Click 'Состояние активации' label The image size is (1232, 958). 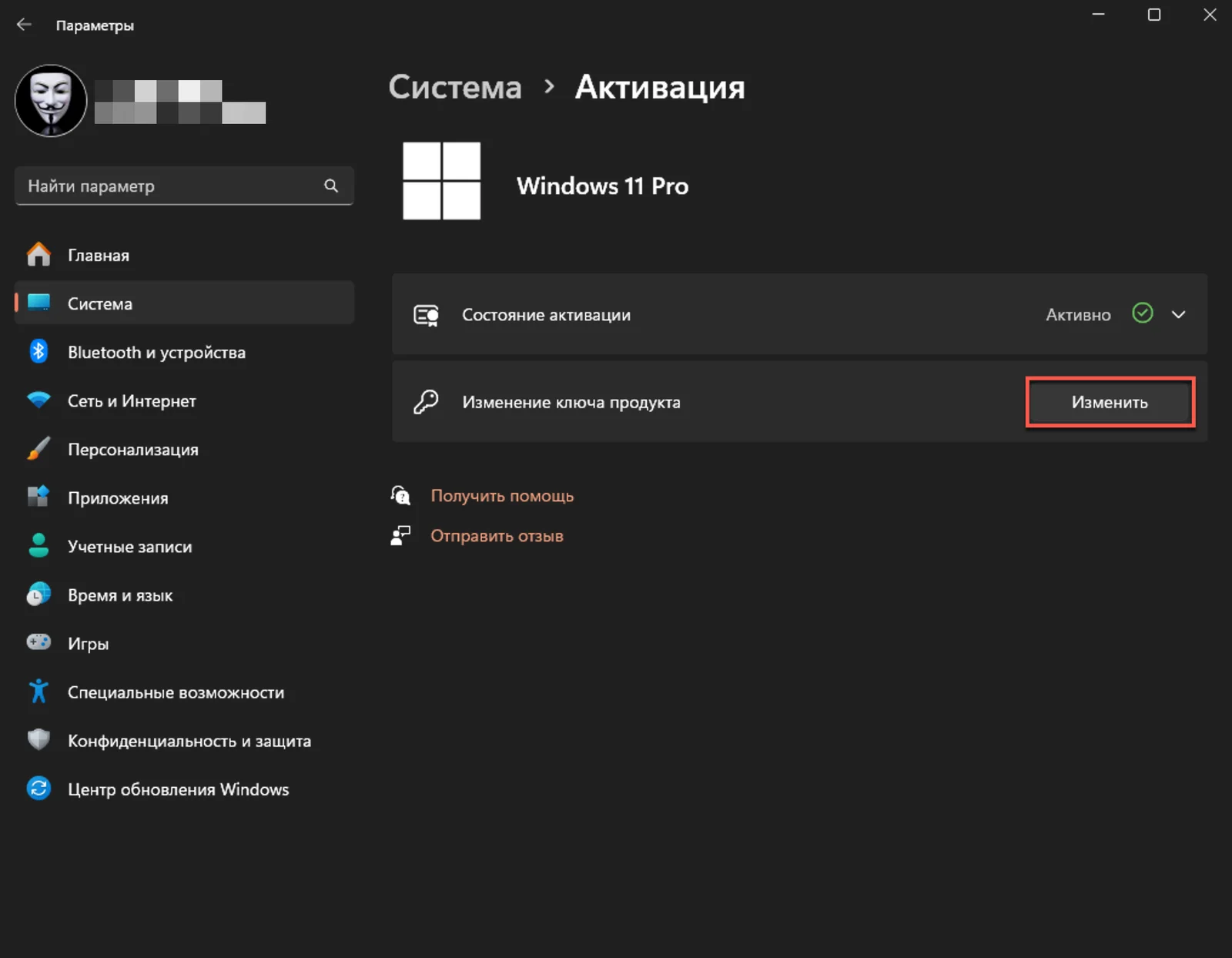(546, 315)
